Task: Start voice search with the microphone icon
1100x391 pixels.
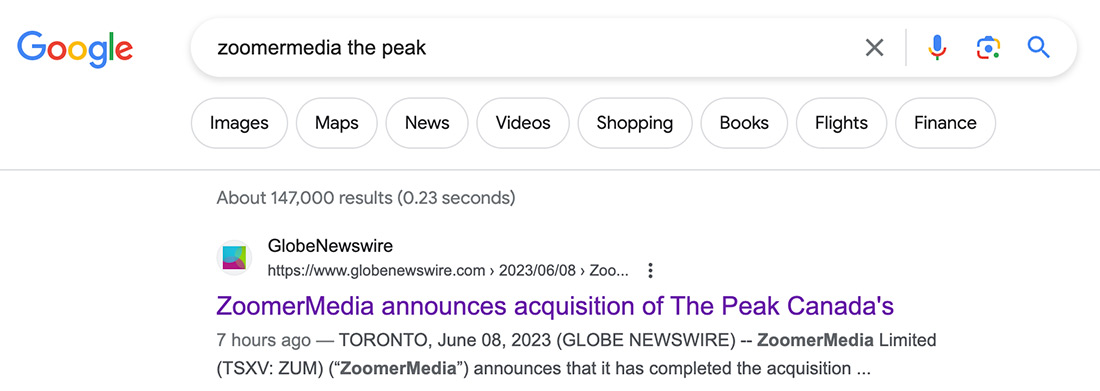Action: [x=937, y=48]
